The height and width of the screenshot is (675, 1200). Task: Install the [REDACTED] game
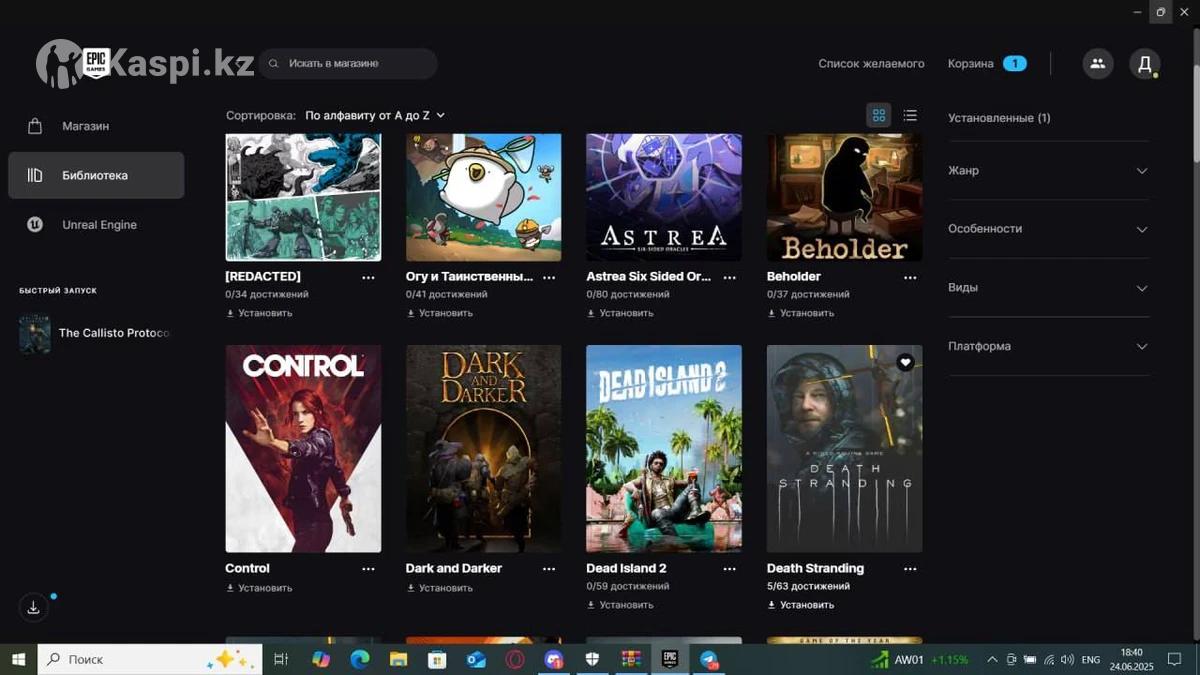pyautogui.click(x=259, y=313)
